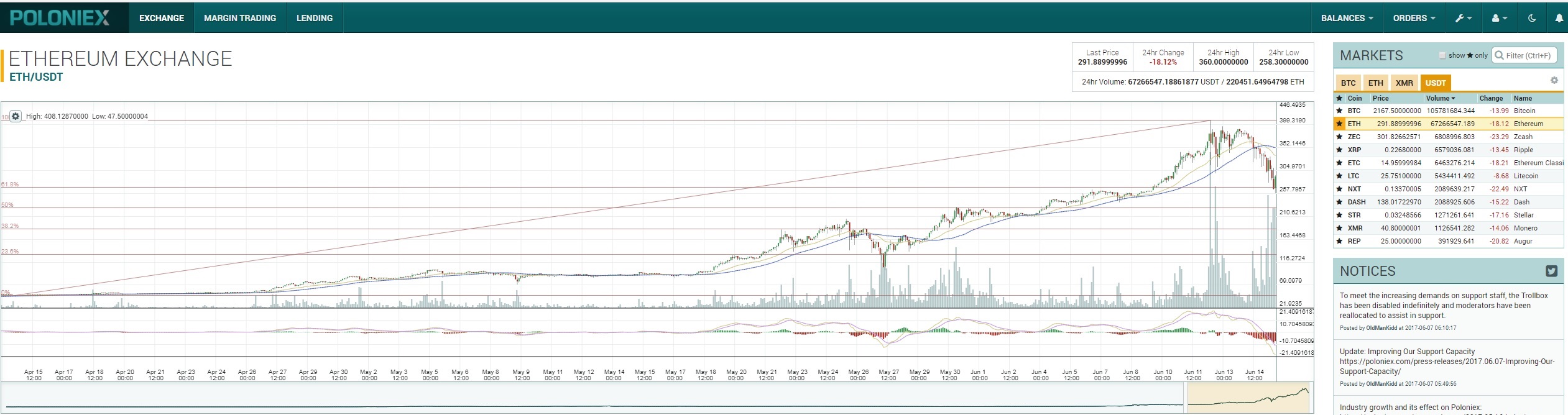1568x415 pixels.
Task: Toggle the star for the NXT row
Action: 1339,189
